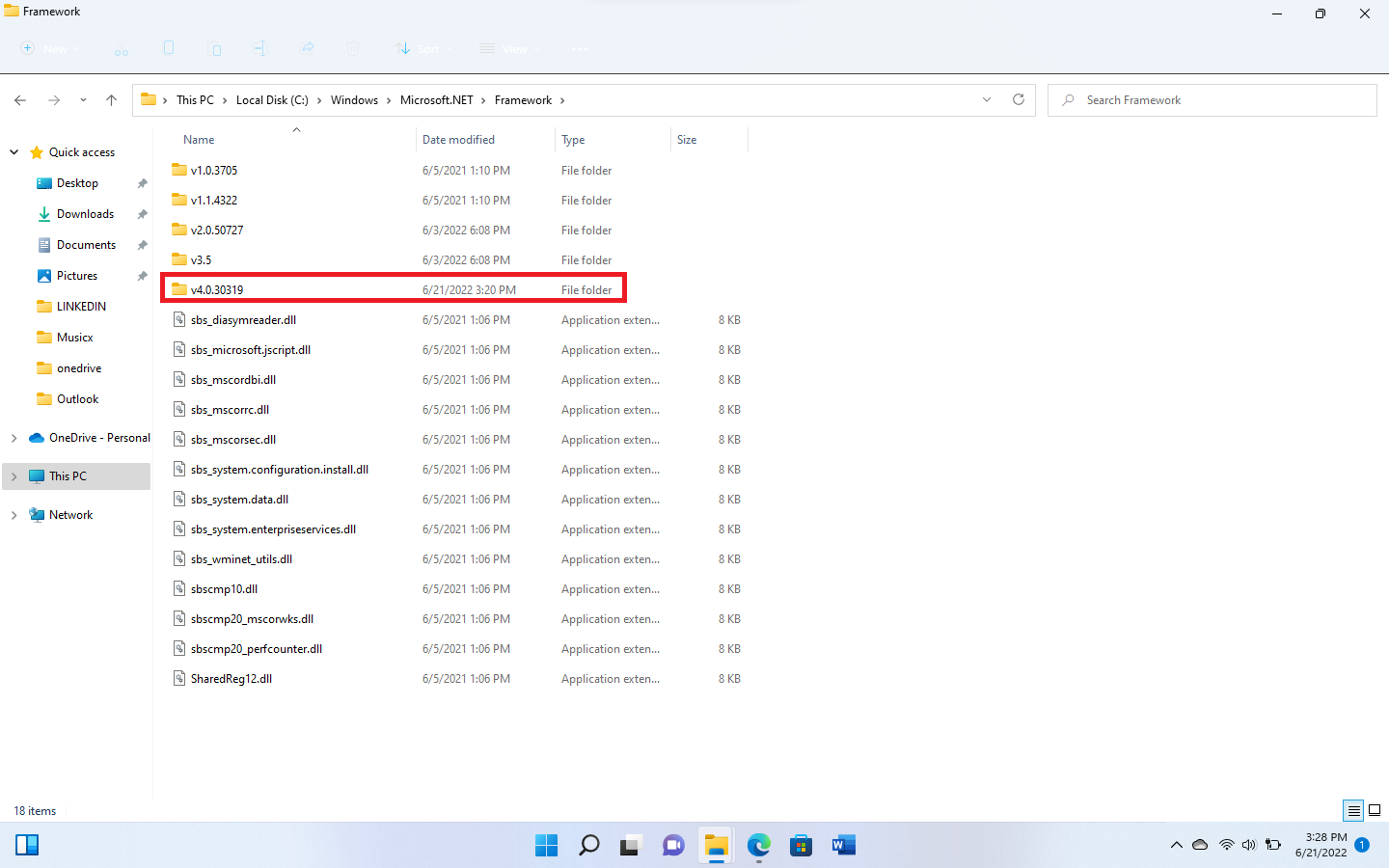Open the Sort dropdown
1389x868 pixels.
(x=423, y=48)
